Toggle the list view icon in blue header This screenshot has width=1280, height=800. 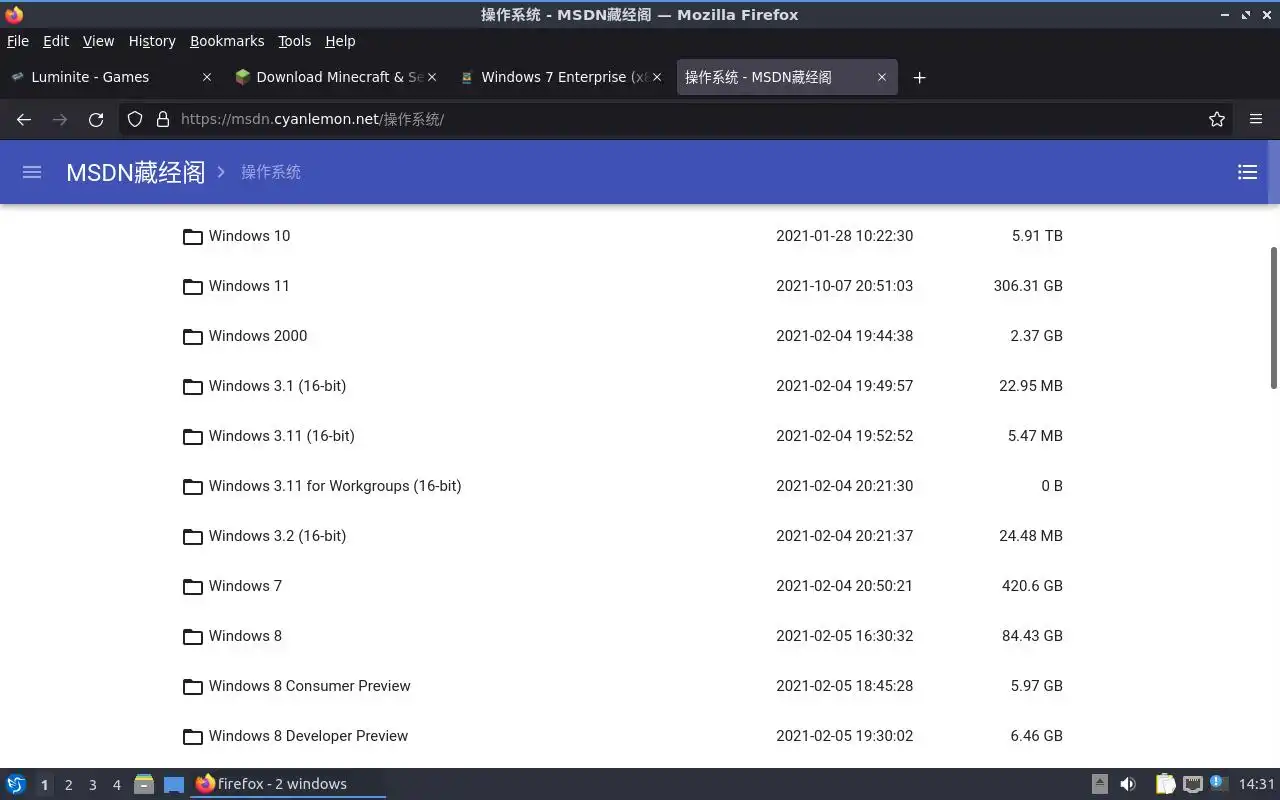point(1247,172)
